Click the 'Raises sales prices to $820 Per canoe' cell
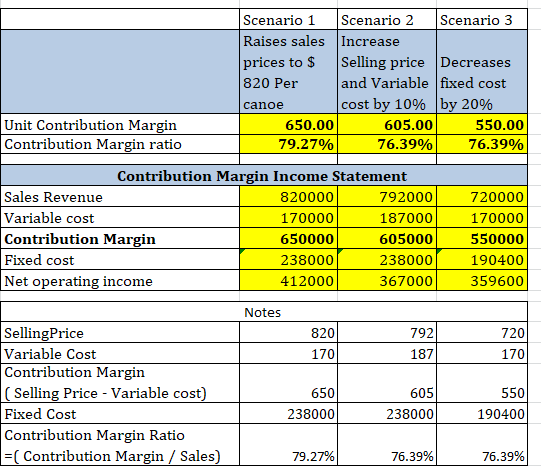The height and width of the screenshot is (466, 541). point(288,72)
